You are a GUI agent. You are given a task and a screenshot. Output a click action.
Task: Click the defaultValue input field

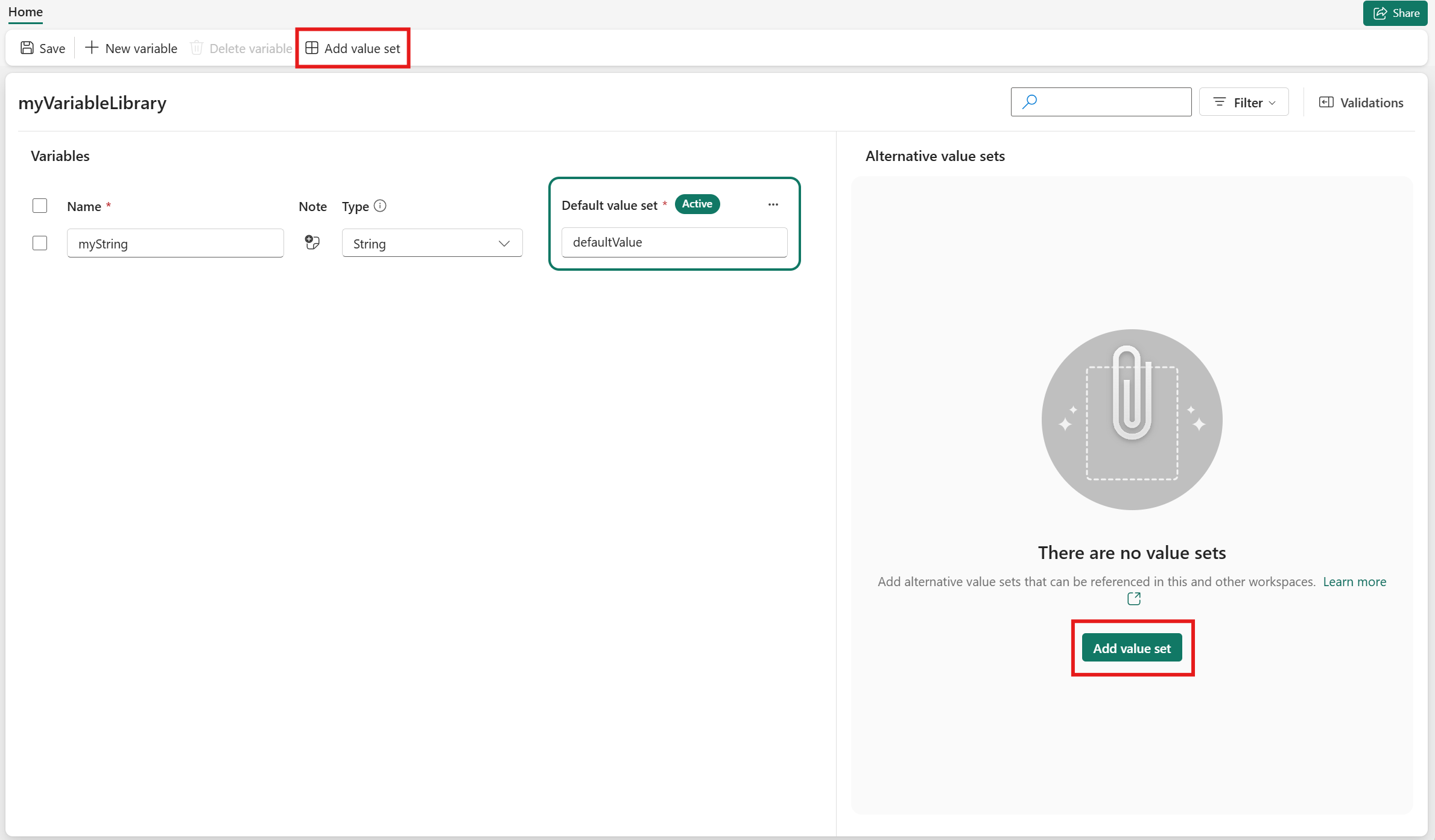(x=674, y=242)
